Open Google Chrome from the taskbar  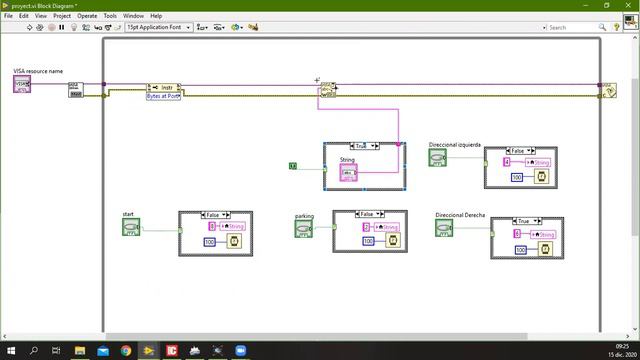(126, 351)
